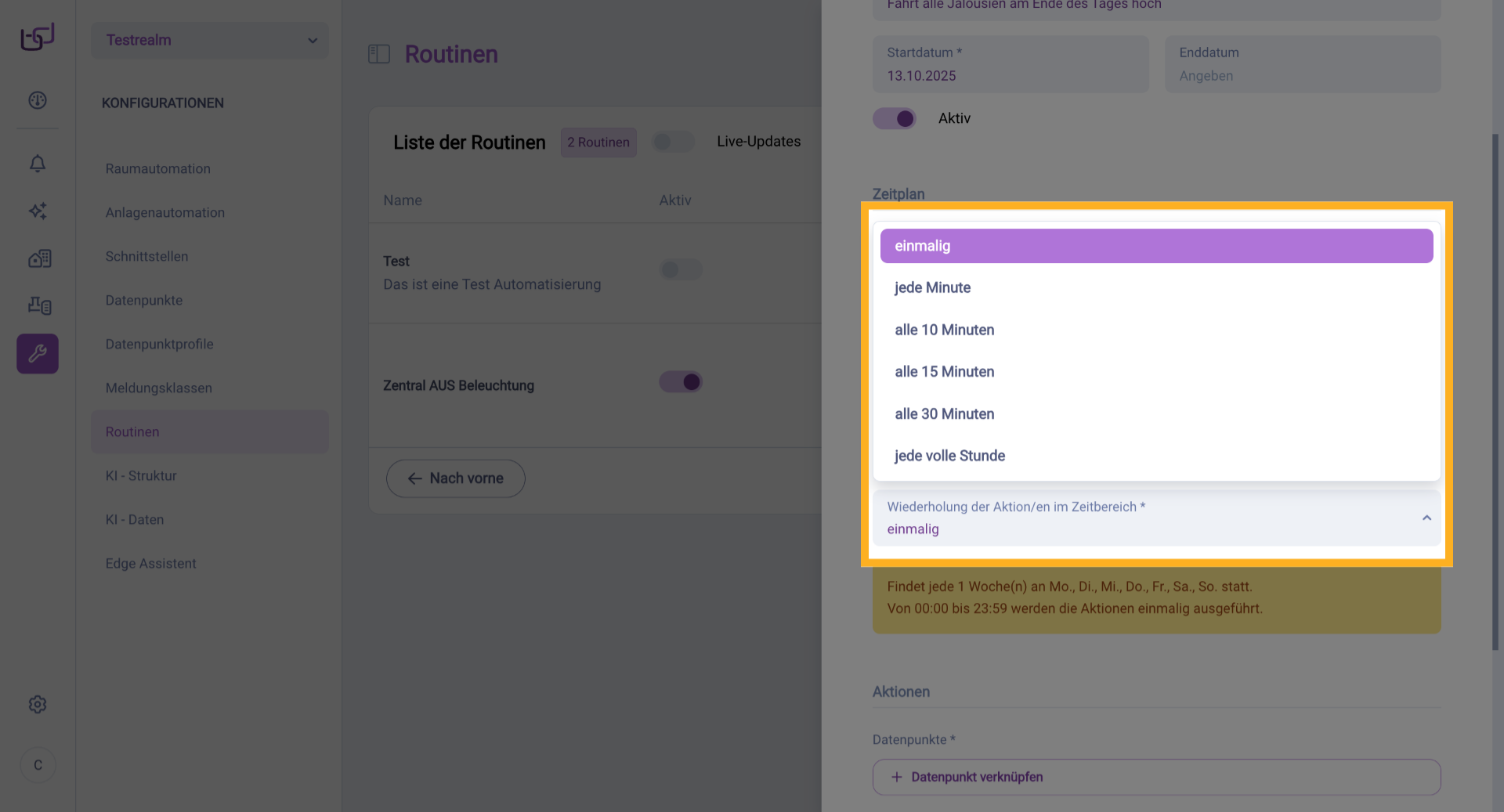The height and width of the screenshot is (812, 1504).
Task: Open the dashboard gauge icon
Action: click(x=38, y=100)
